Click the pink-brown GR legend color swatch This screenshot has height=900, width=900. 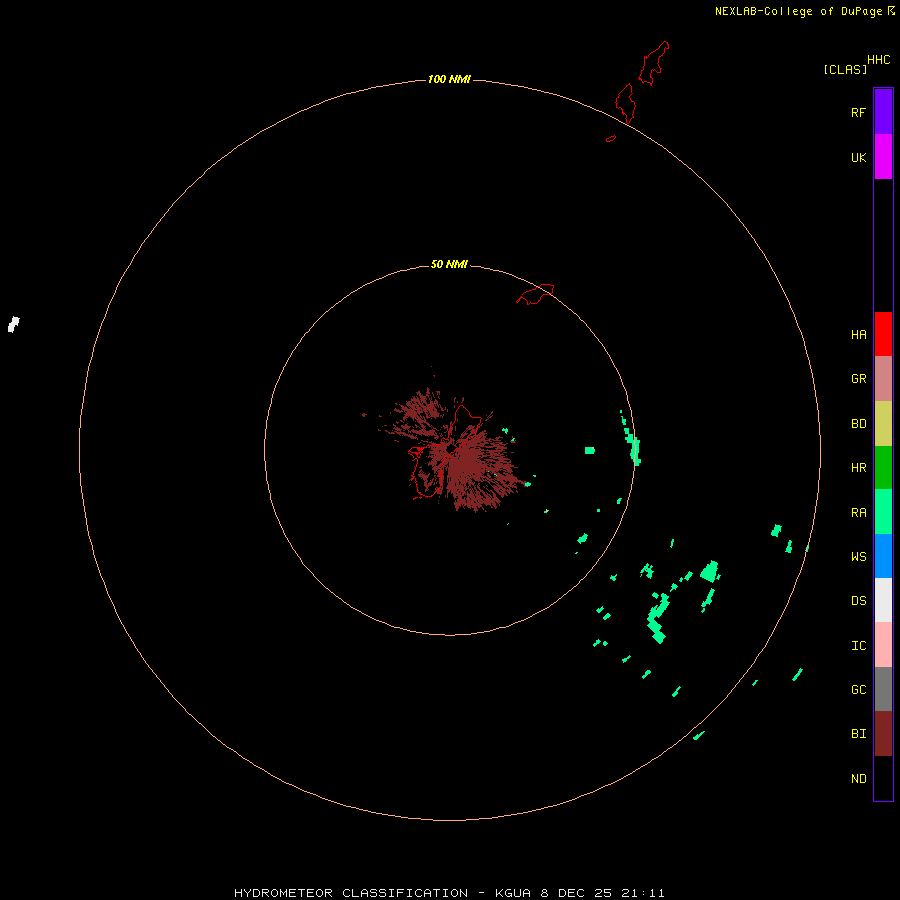883,379
